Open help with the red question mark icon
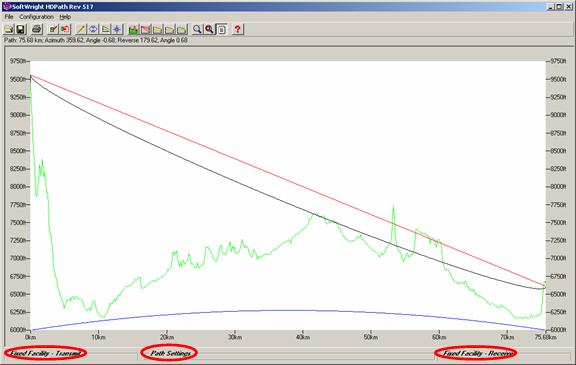The height and width of the screenshot is (365, 576). 238,29
